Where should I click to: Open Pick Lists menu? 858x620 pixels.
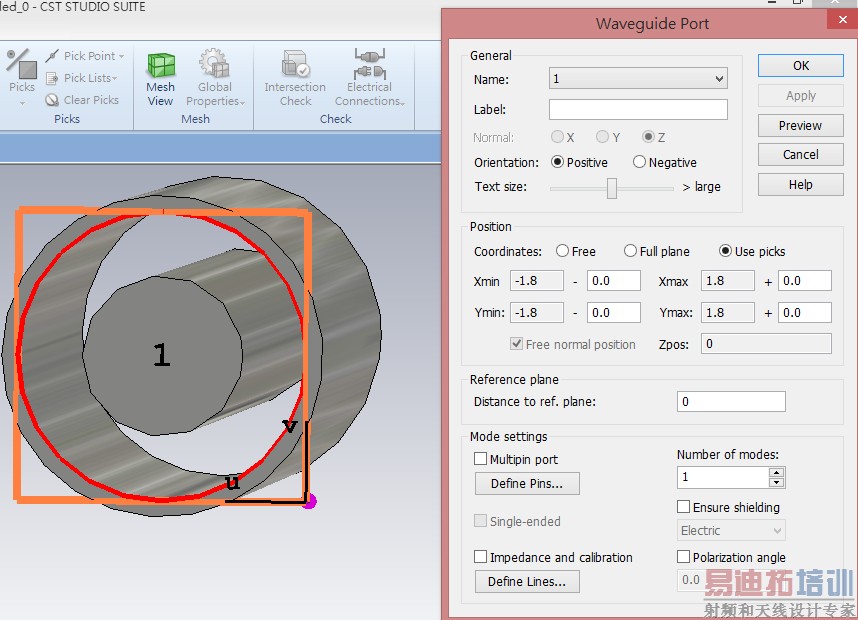point(82,78)
